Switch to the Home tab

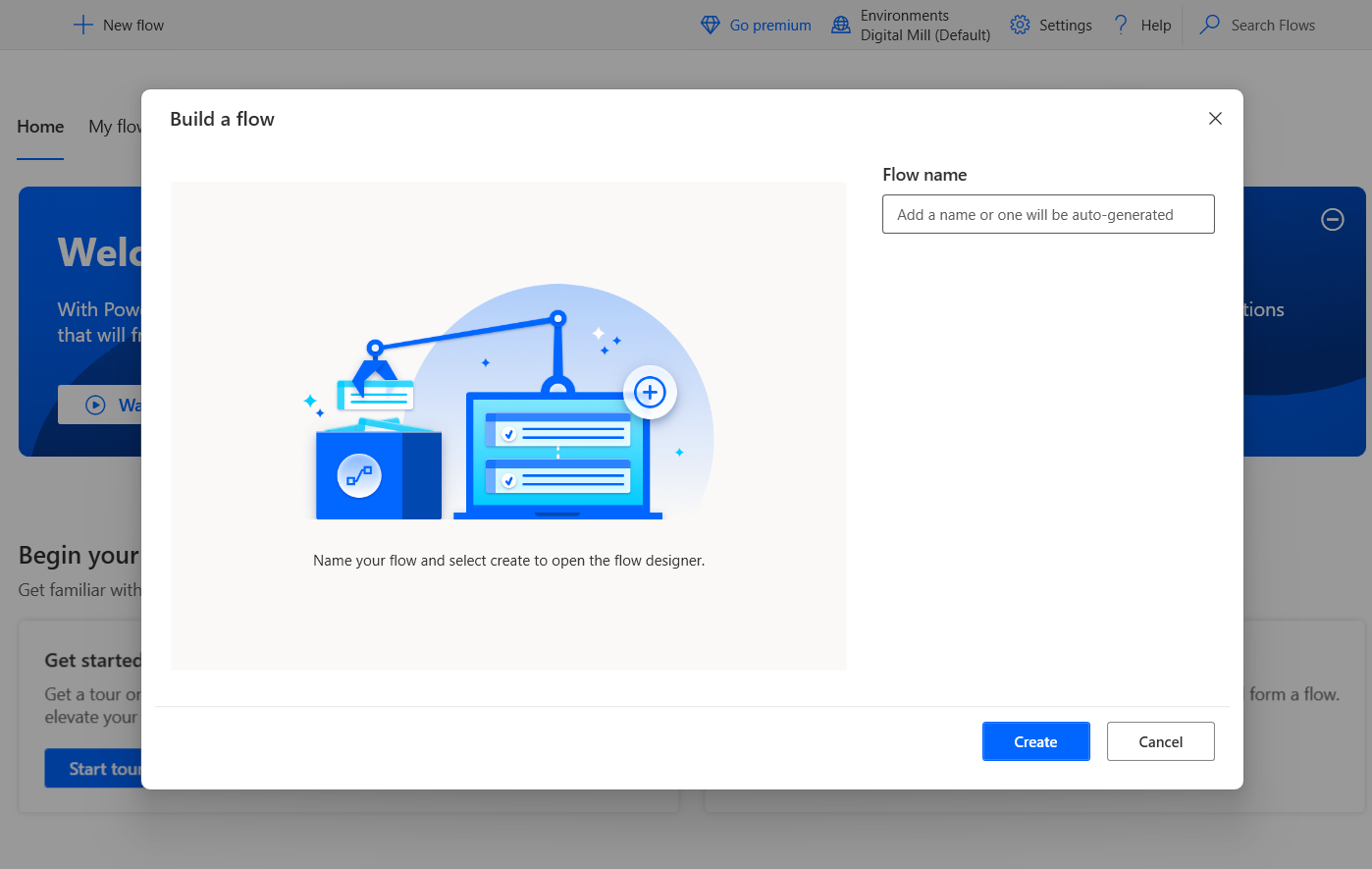[x=40, y=127]
